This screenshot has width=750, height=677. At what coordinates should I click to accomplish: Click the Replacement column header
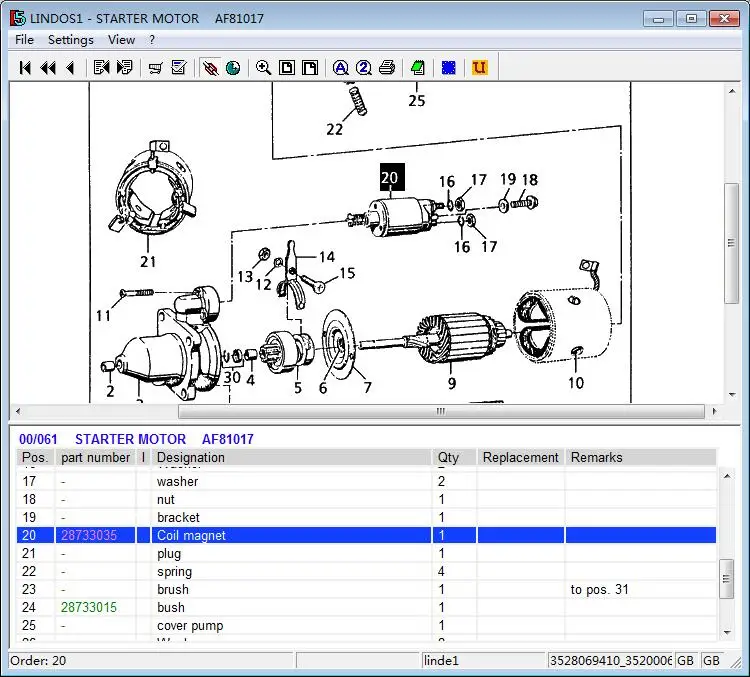(x=520, y=457)
